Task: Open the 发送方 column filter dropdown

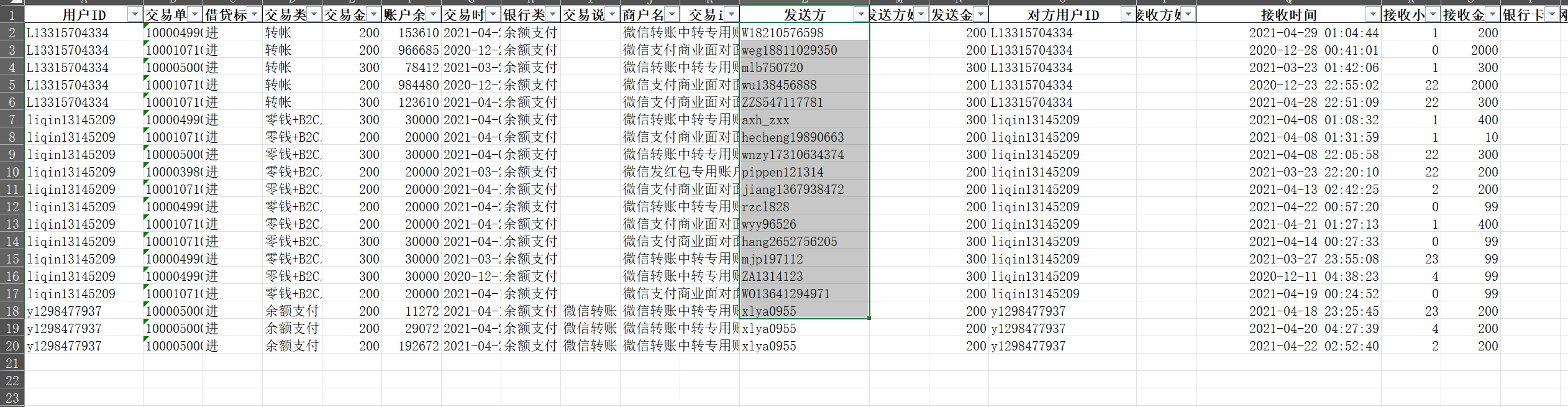Action: click(x=861, y=14)
